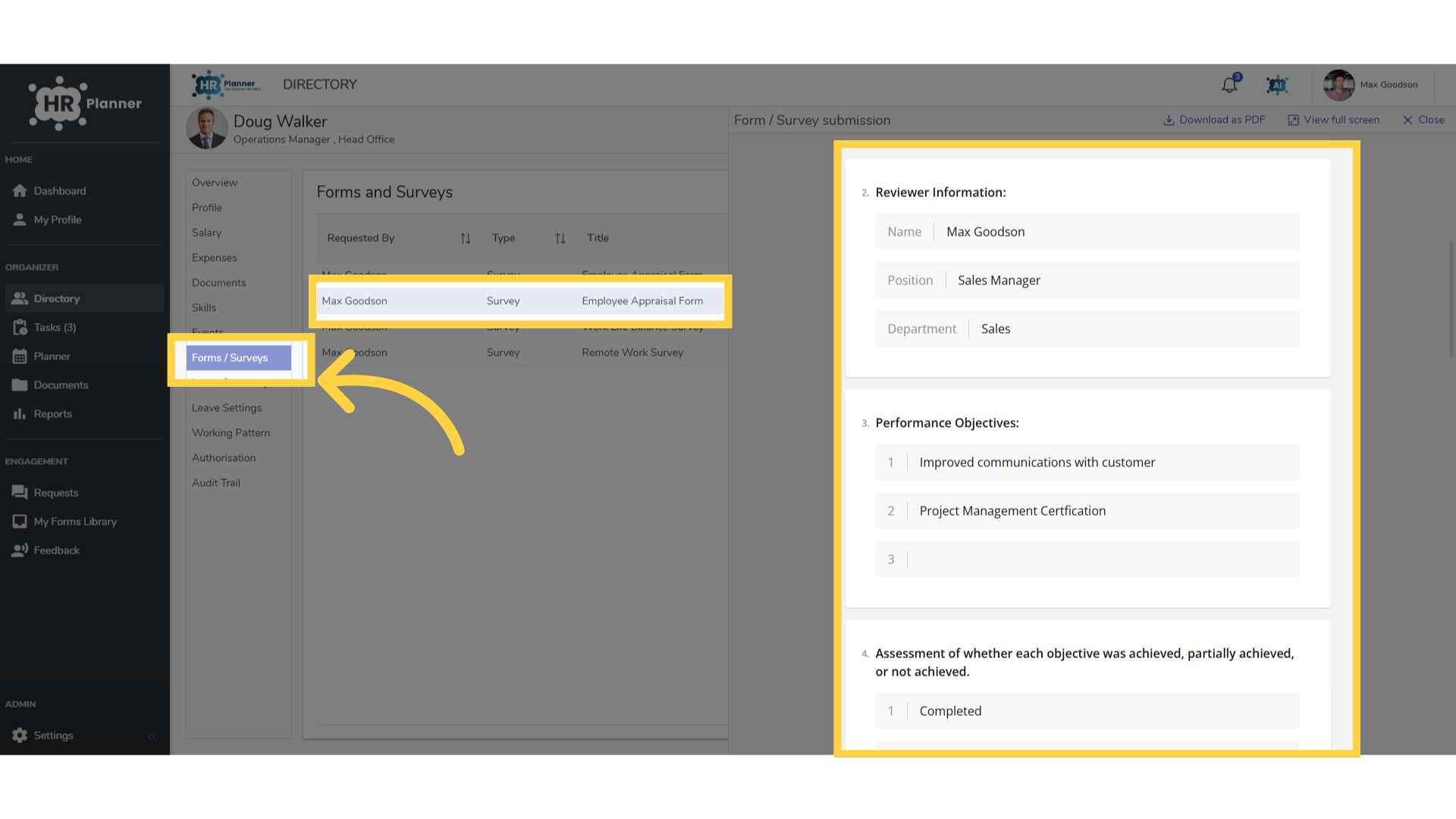Open Skills section in employee menu
Viewport: 1456px width, 819px height.
point(204,308)
